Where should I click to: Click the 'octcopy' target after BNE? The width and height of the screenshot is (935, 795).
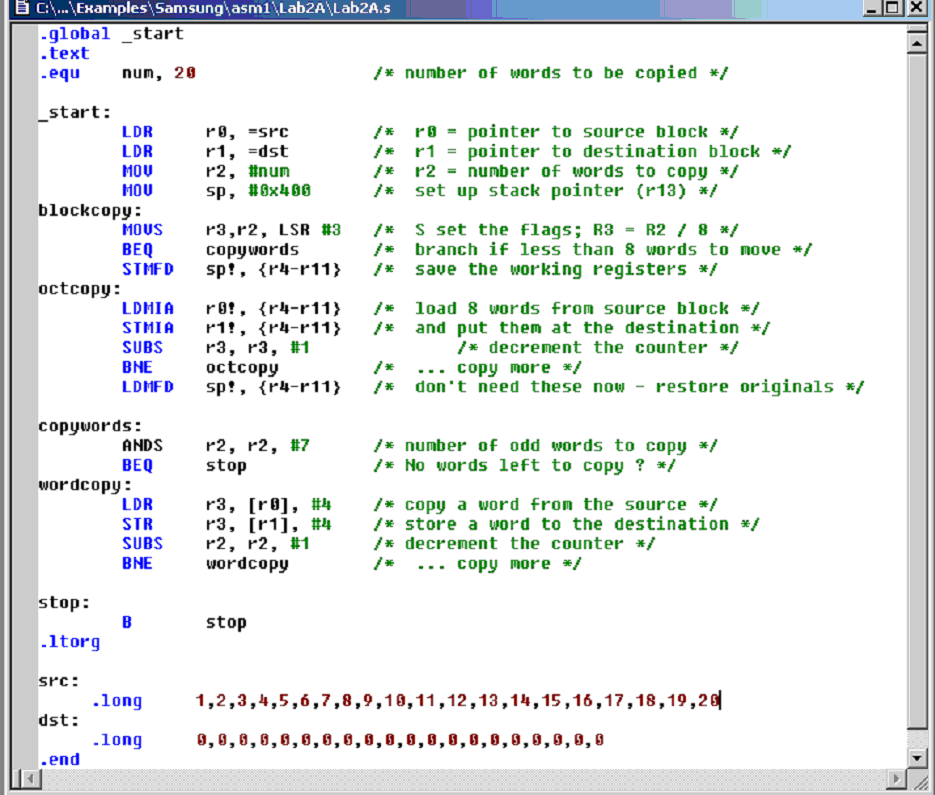[242, 368]
